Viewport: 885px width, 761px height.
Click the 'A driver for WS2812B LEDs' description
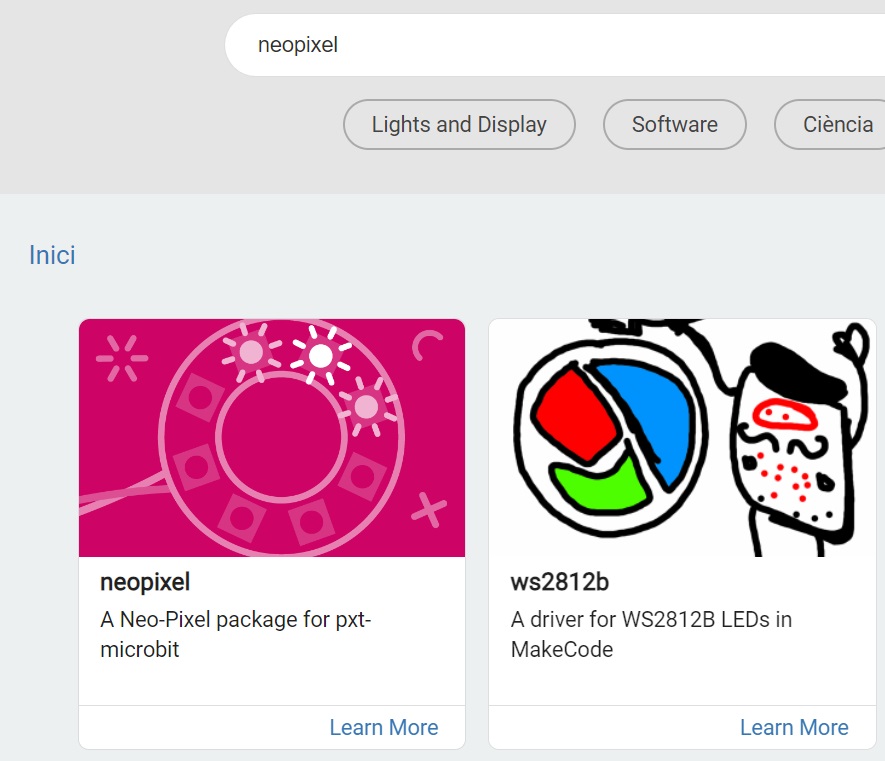(651, 635)
